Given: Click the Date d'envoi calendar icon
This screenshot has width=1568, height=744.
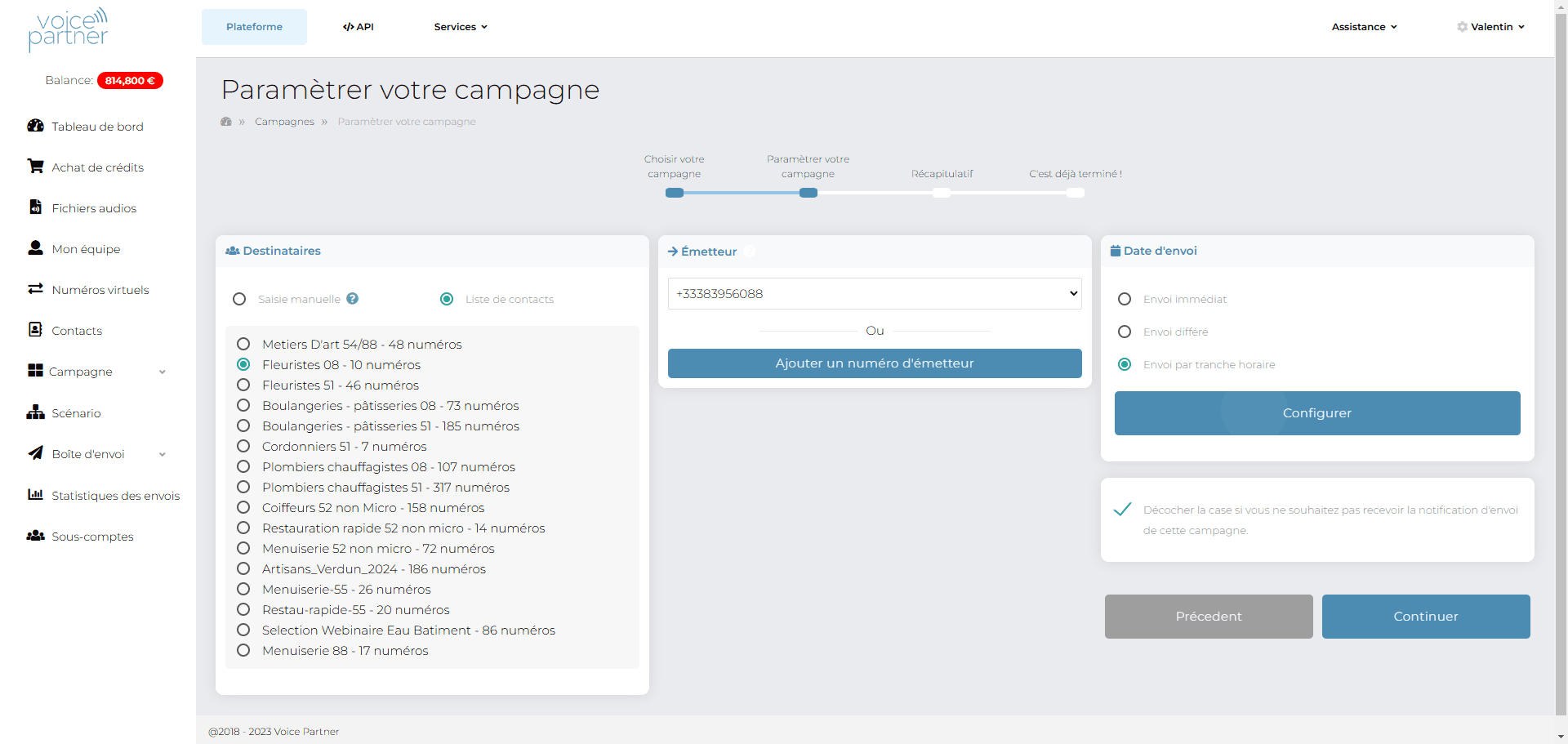Looking at the screenshot, I should click(x=1116, y=251).
